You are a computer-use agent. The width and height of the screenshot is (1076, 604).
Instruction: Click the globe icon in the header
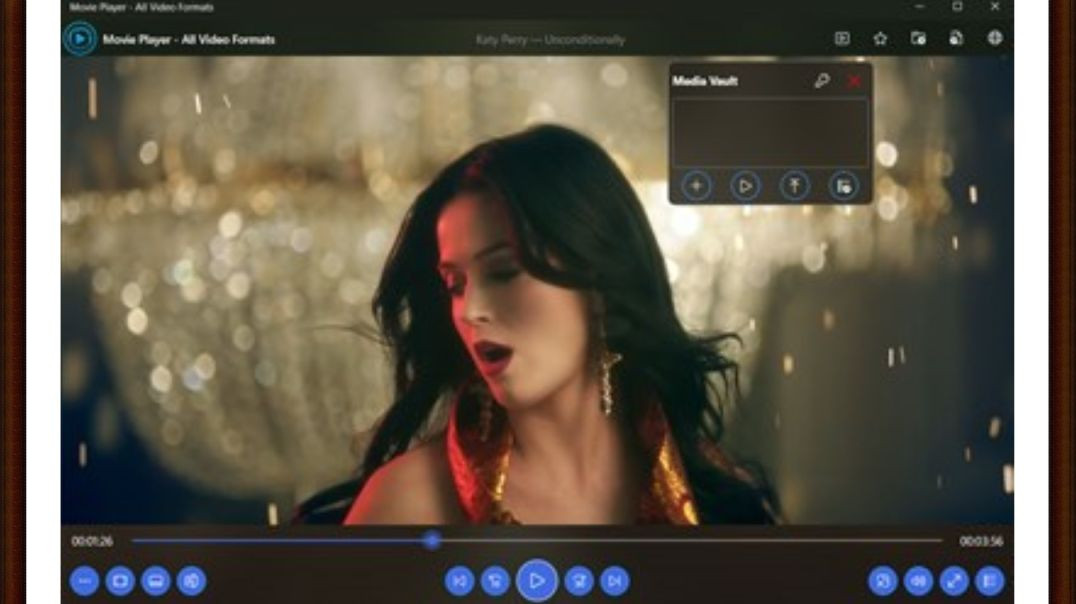coord(995,39)
